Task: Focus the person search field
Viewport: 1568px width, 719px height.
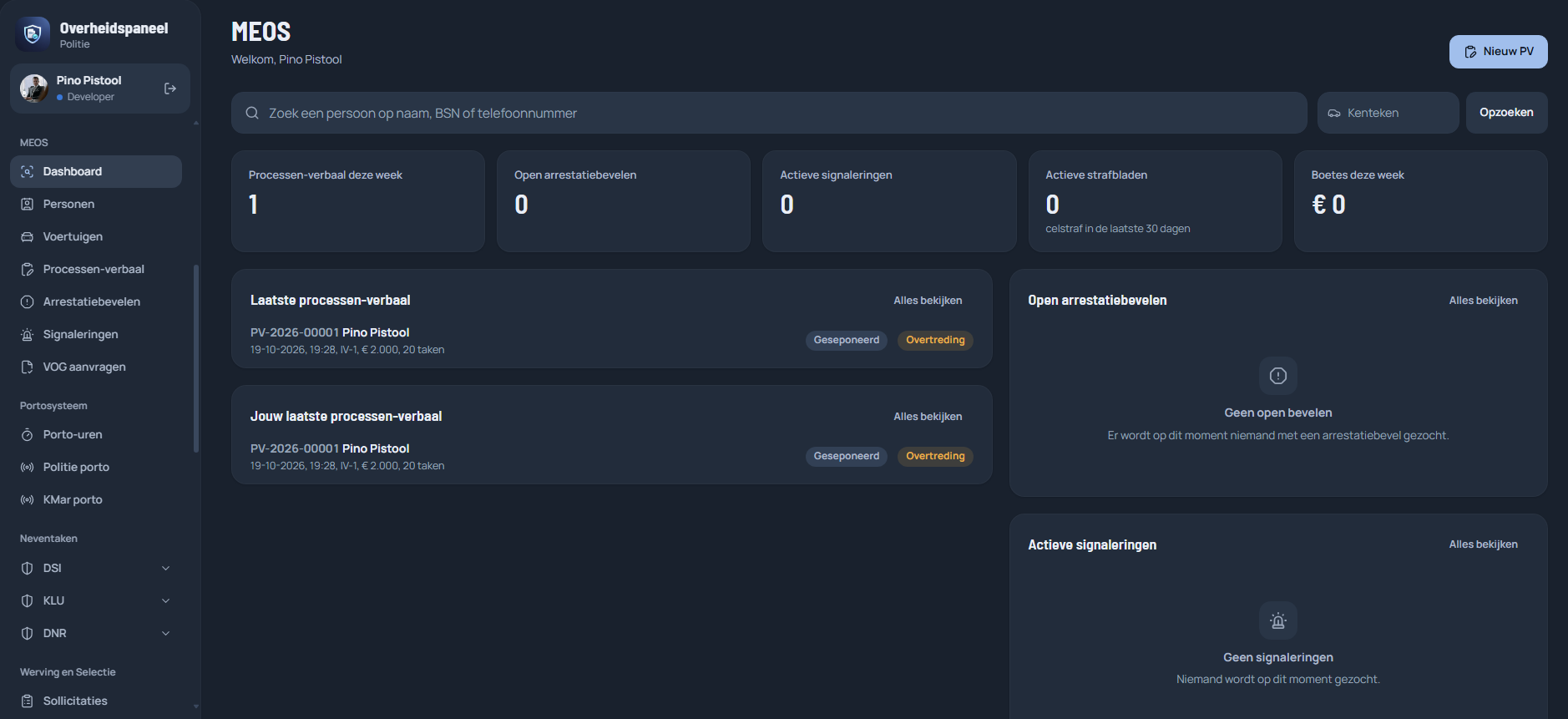Action: [769, 113]
